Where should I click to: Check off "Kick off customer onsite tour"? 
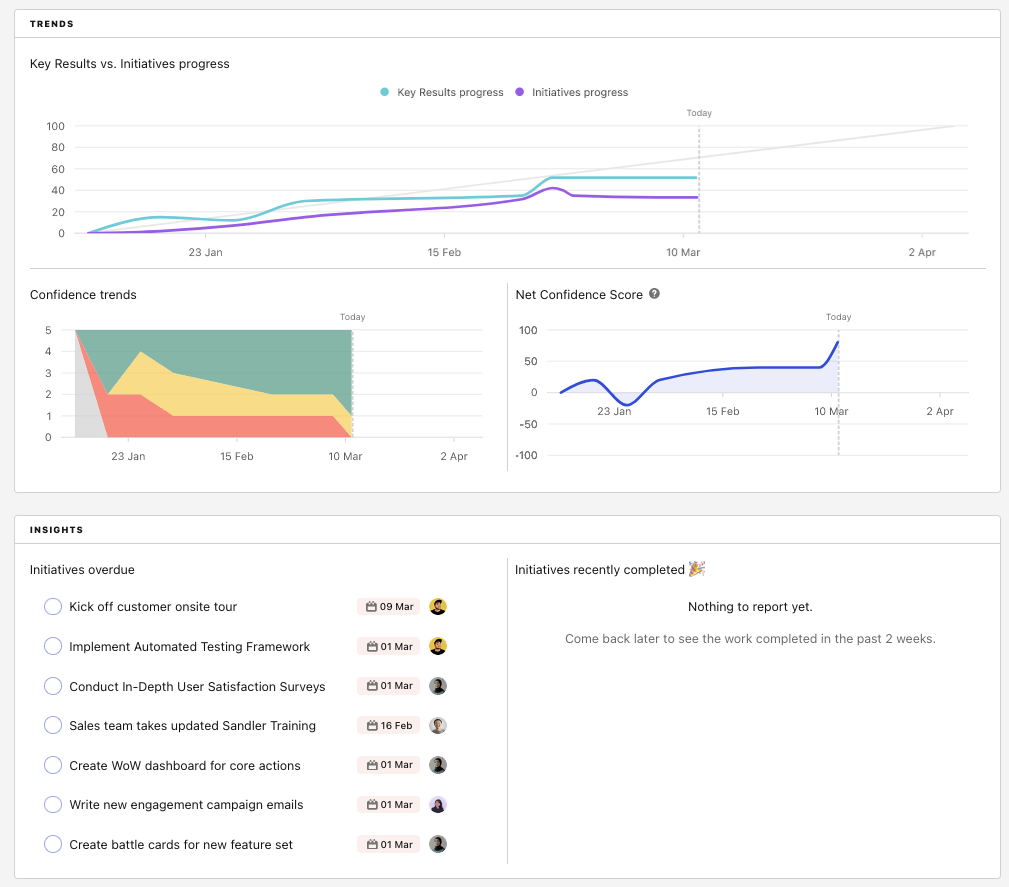click(x=53, y=606)
